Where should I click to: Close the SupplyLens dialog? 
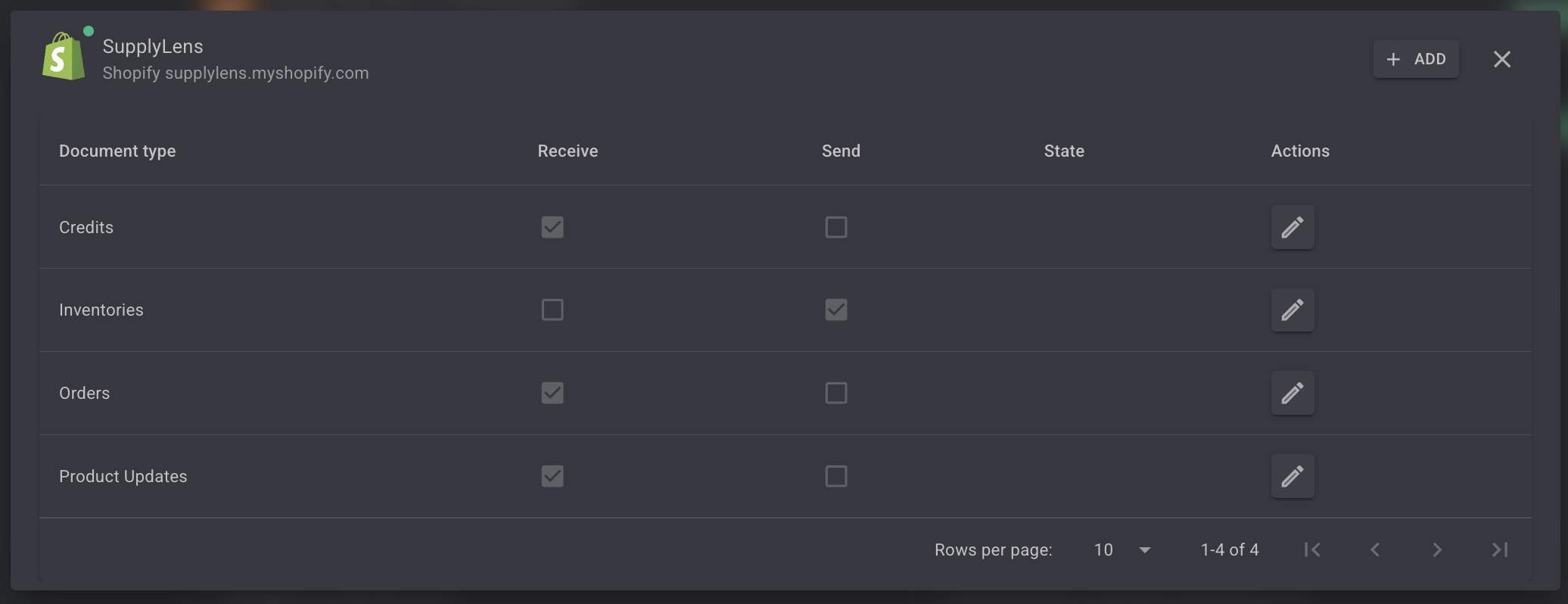tap(1502, 59)
